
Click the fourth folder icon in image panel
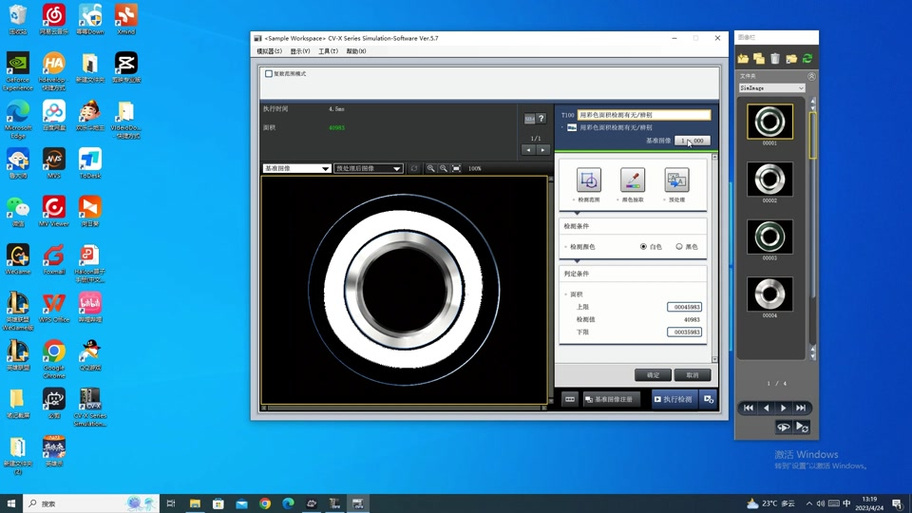[x=791, y=58]
